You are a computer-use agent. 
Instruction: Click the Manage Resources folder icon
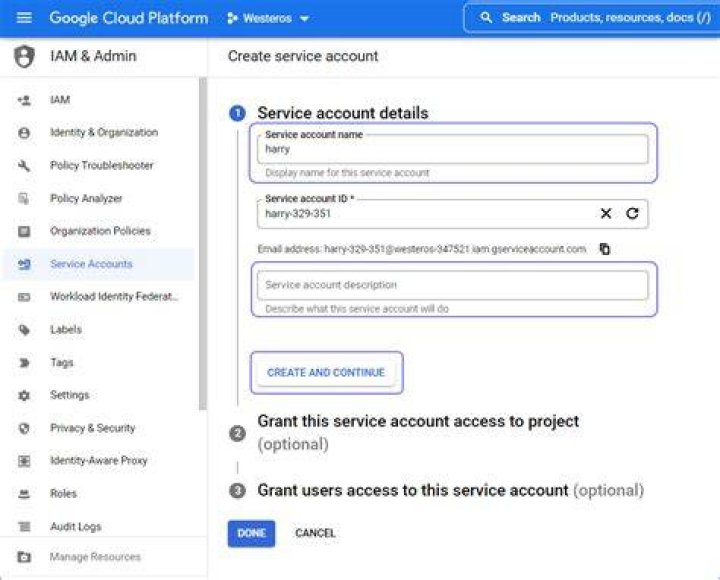(x=24, y=557)
